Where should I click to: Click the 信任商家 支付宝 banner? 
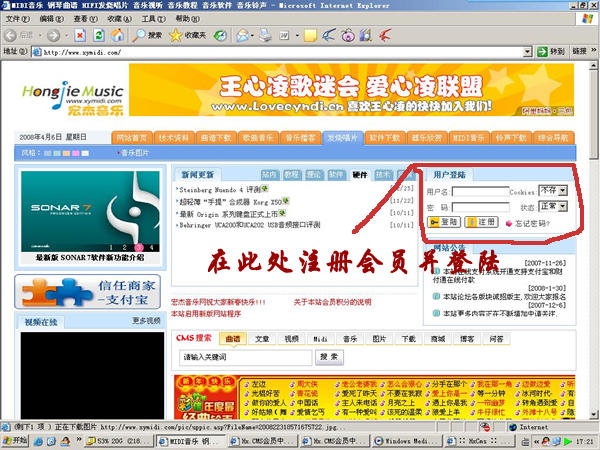tap(88, 292)
